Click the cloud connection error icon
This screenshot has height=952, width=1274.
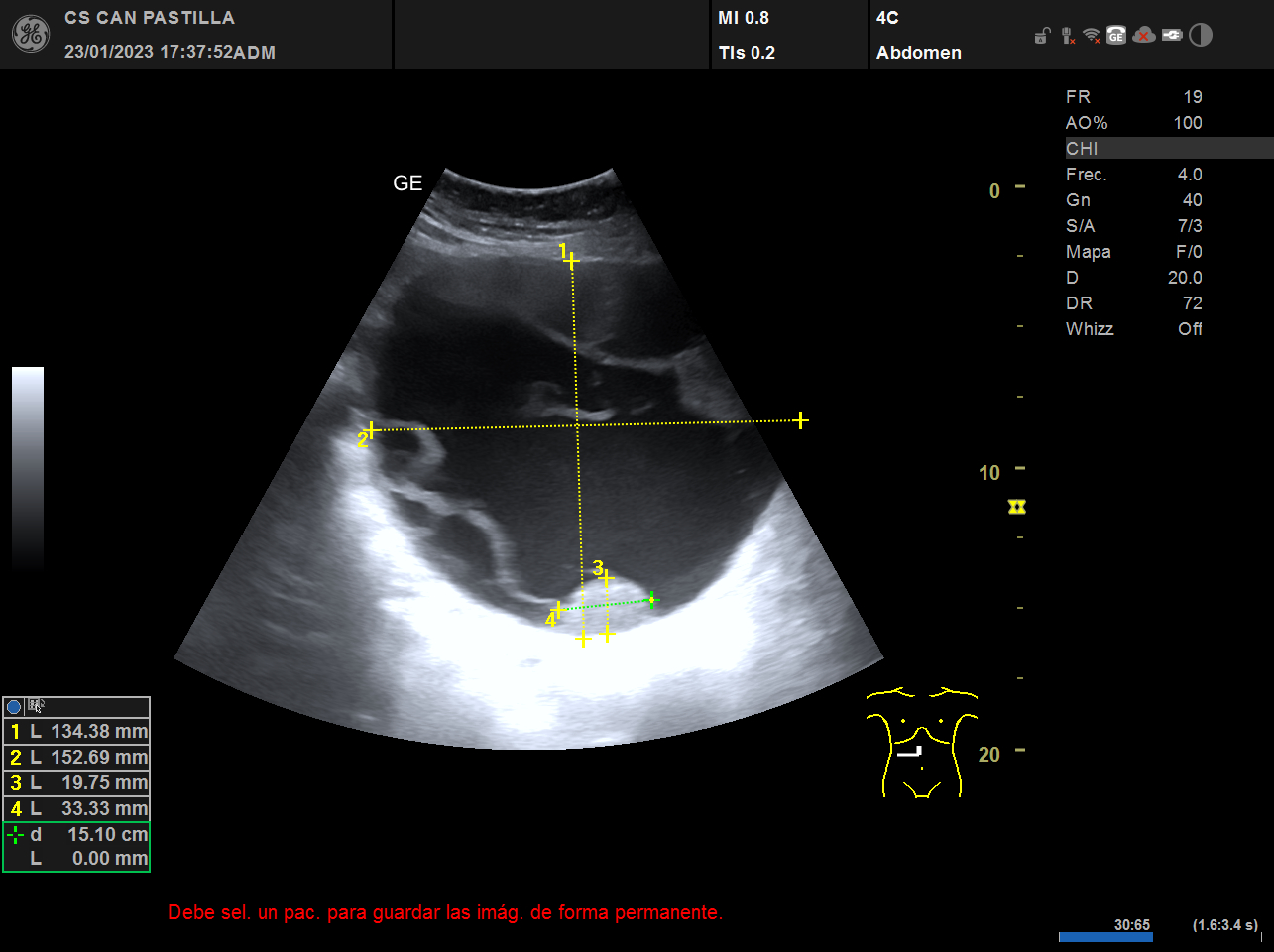(1144, 36)
